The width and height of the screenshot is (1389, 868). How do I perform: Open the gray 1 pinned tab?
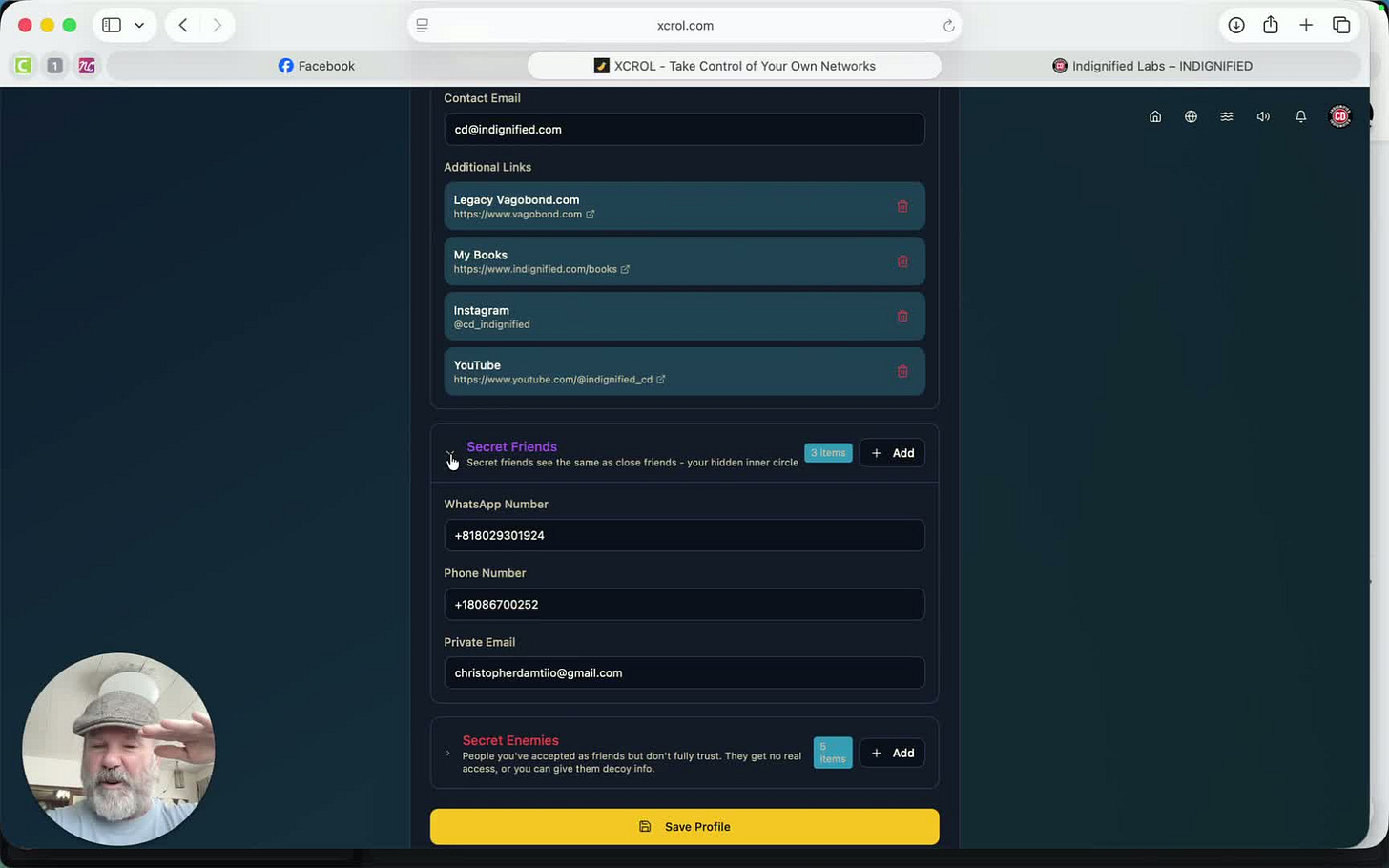(x=55, y=66)
